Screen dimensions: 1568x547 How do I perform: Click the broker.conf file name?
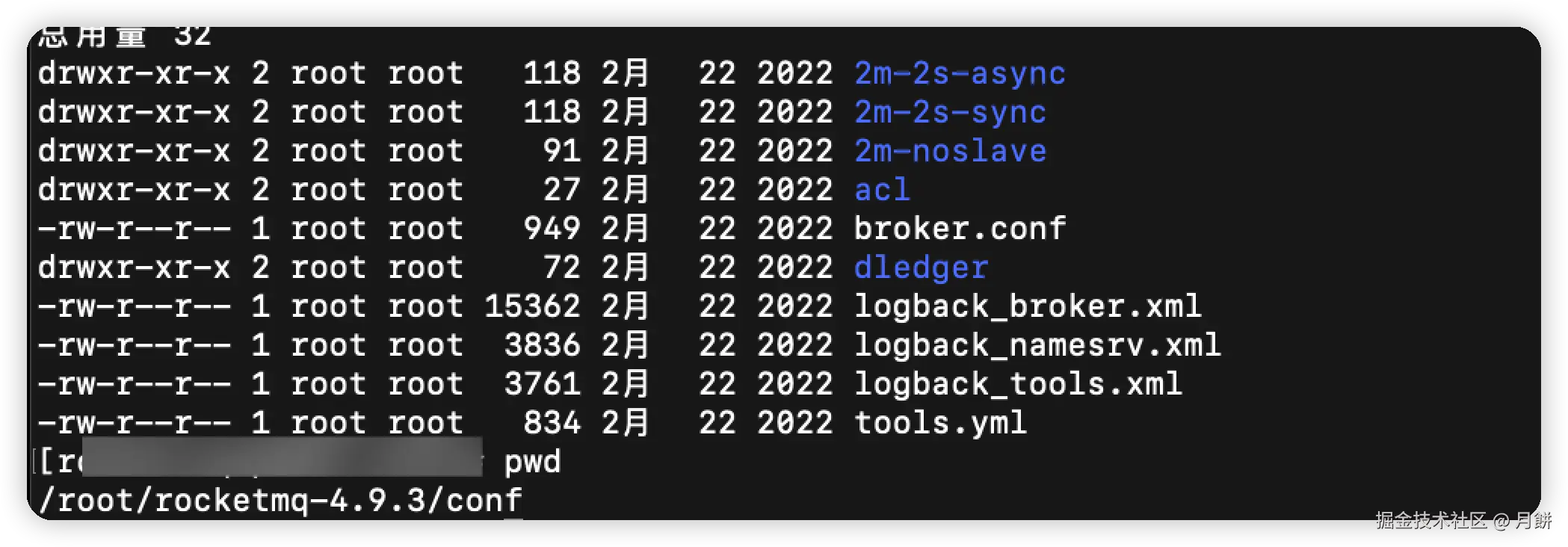pos(960,229)
